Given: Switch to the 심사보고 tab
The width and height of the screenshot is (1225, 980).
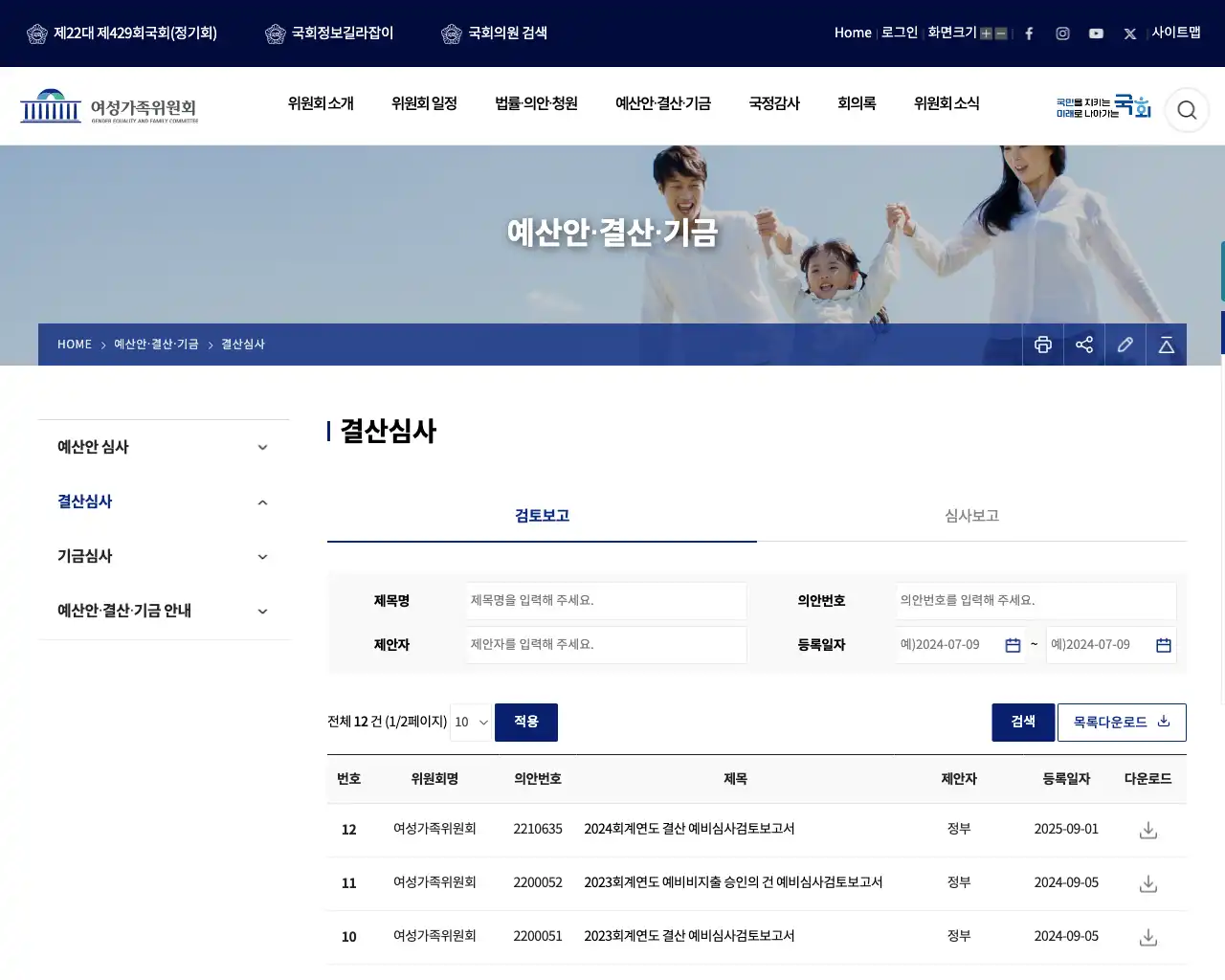Looking at the screenshot, I should coord(971,516).
